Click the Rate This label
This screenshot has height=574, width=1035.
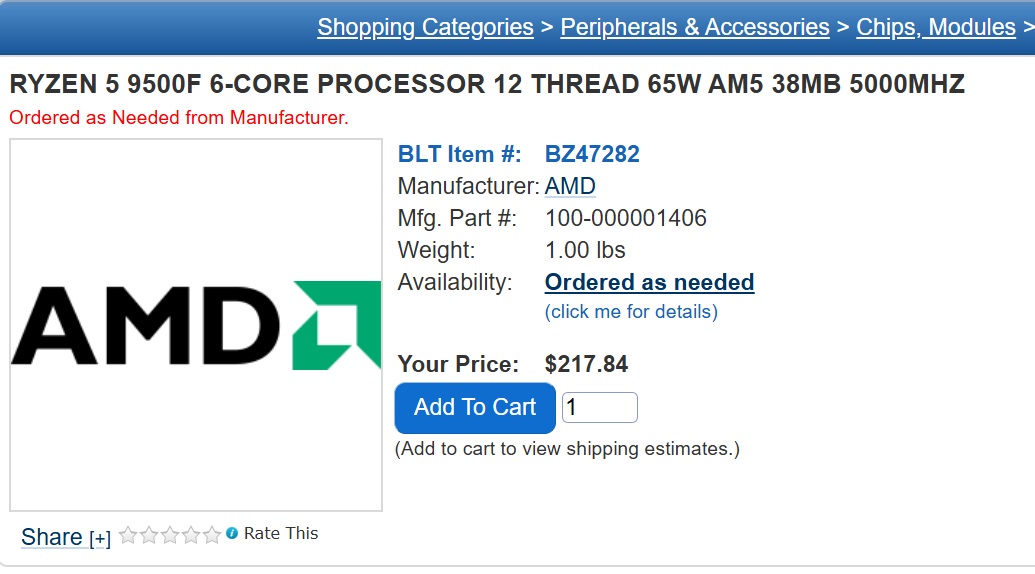pos(281,533)
